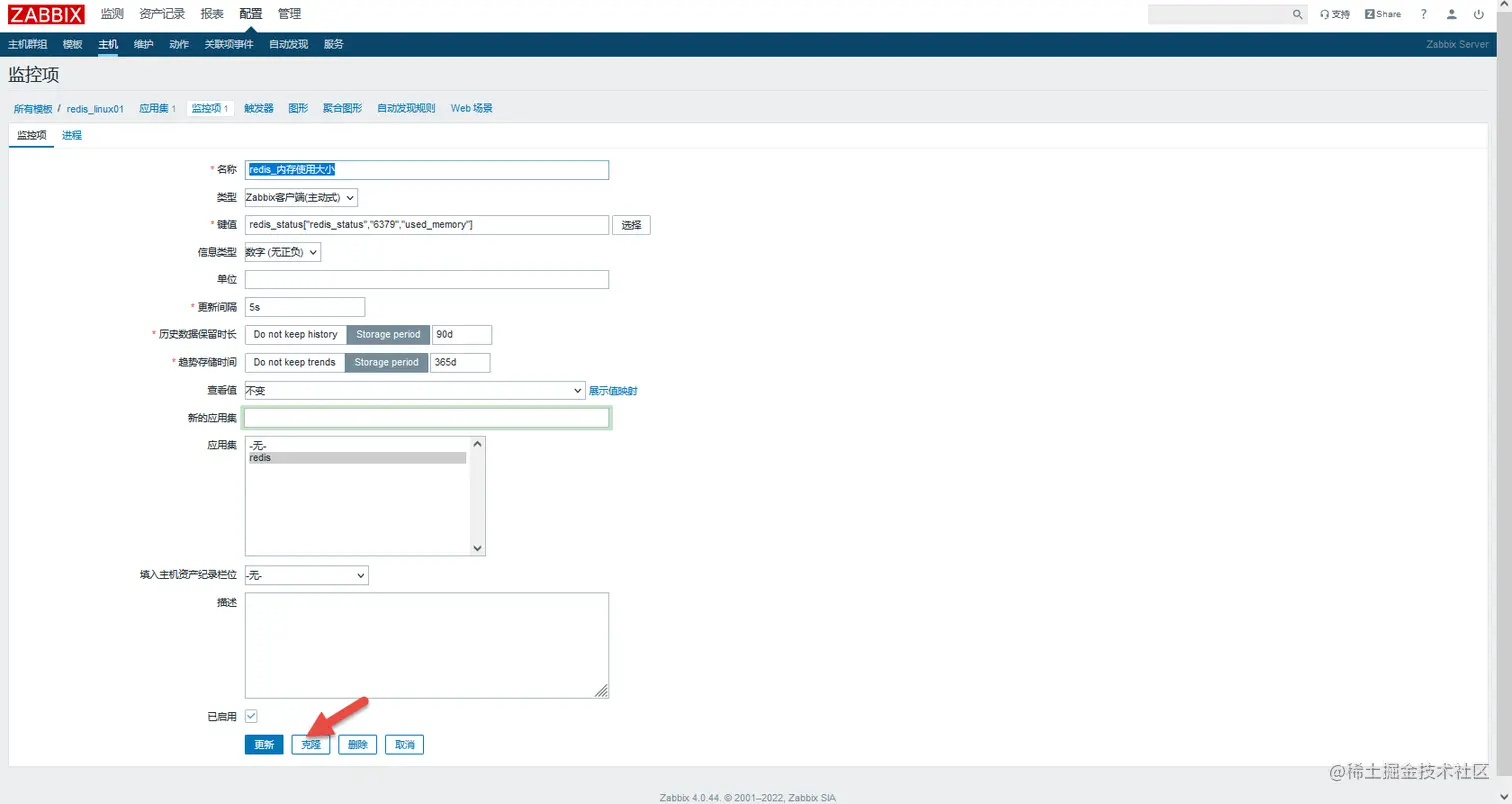Click the 描述 description textarea
The width and height of the screenshot is (1512, 804).
tap(427, 645)
